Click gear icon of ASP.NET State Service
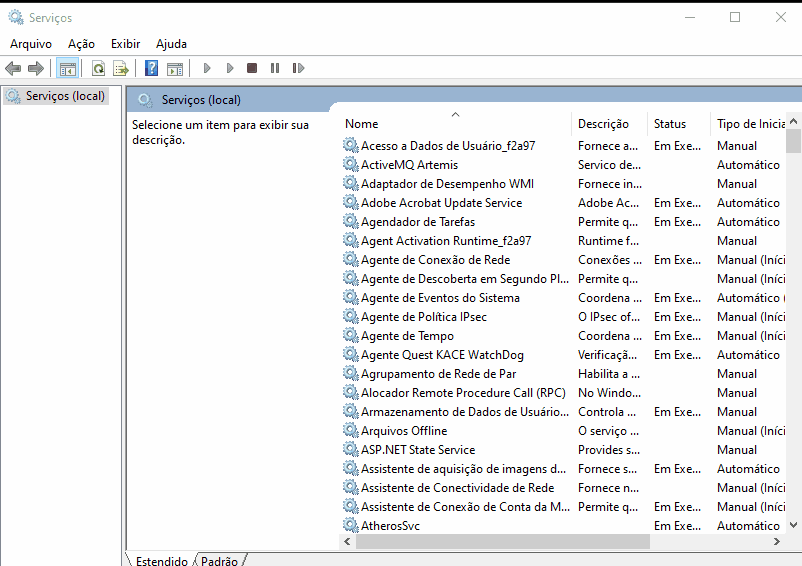The image size is (802, 566). coord(350,449)
